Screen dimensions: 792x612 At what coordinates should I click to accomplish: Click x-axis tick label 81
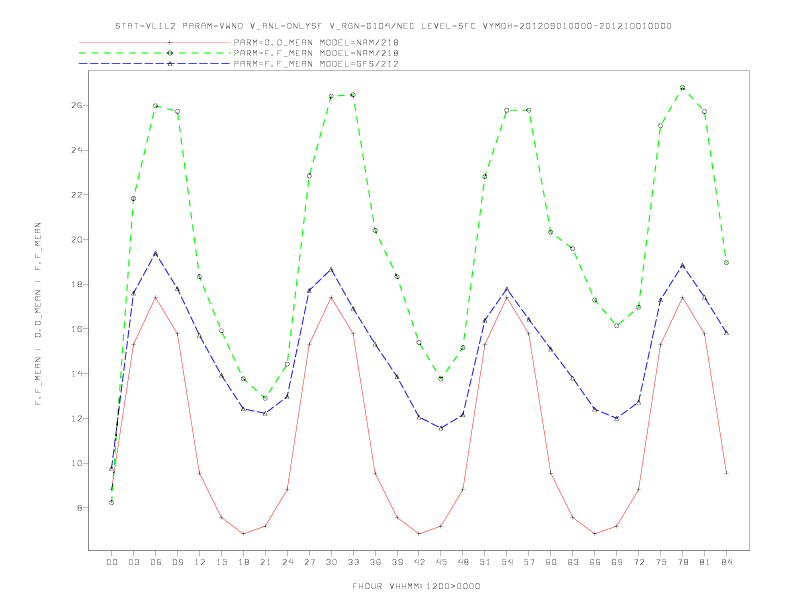pyautogui.click(x=705, y=562)
